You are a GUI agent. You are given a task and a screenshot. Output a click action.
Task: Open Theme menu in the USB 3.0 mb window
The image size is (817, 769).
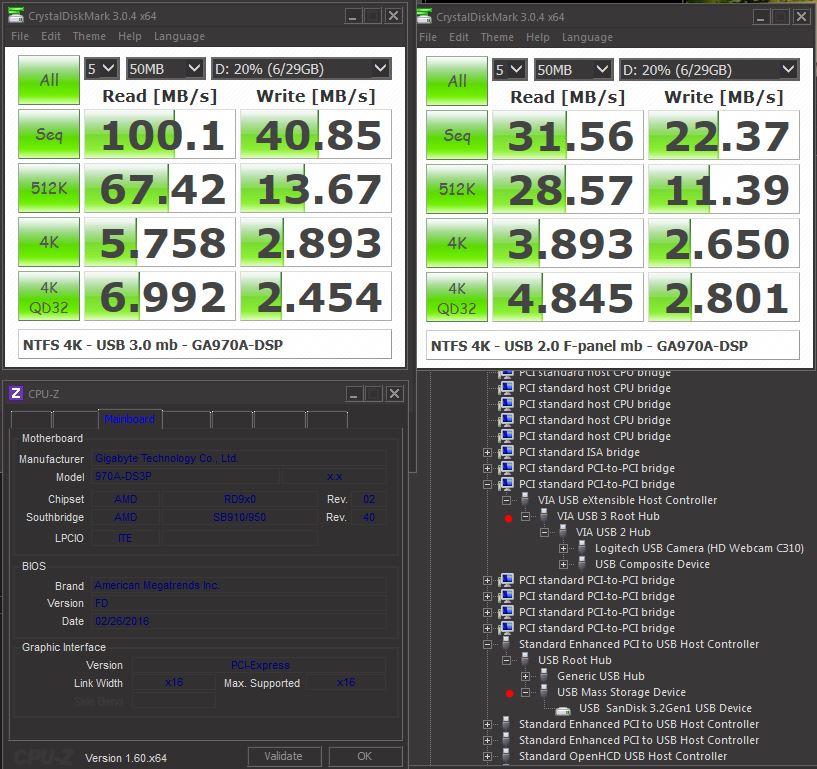[x=89, y=37]
